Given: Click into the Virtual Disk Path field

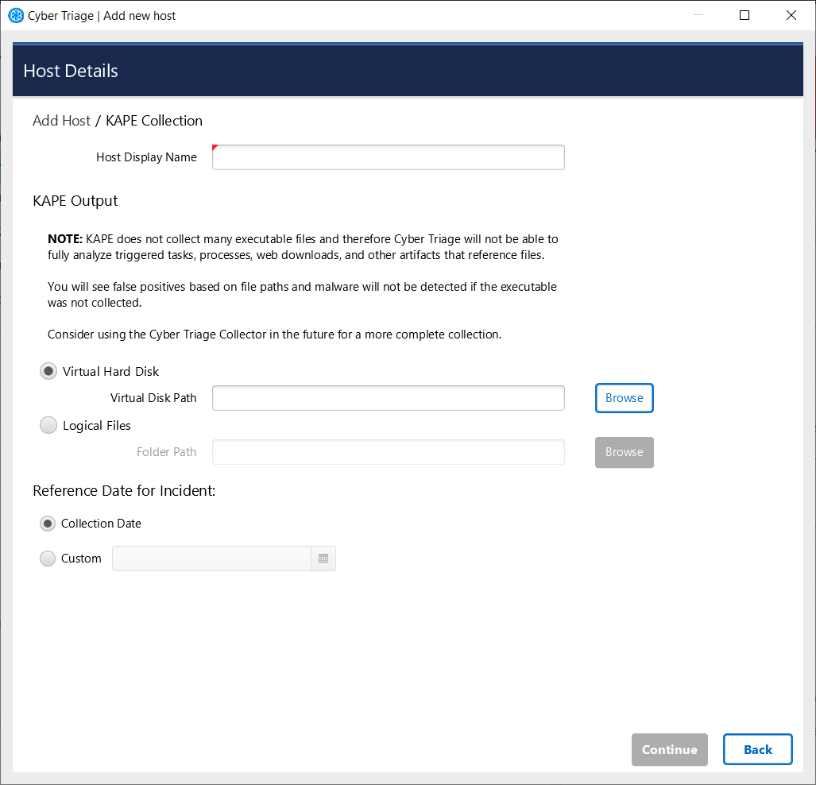Looking at the screenshot, I should (x=388, y=398).
